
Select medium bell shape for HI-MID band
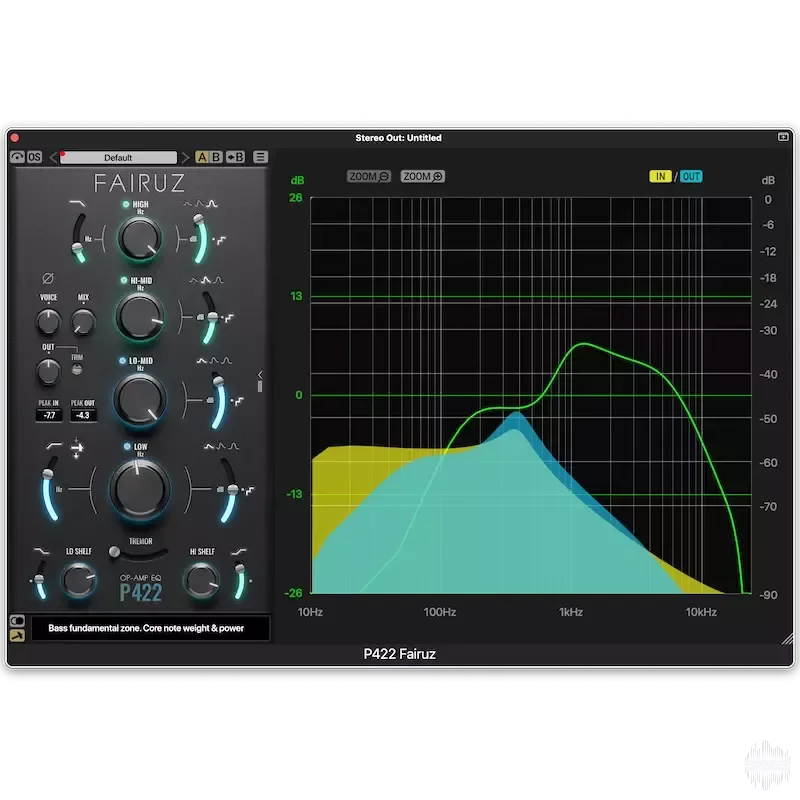pyautogui.click(x=206, y=280)
